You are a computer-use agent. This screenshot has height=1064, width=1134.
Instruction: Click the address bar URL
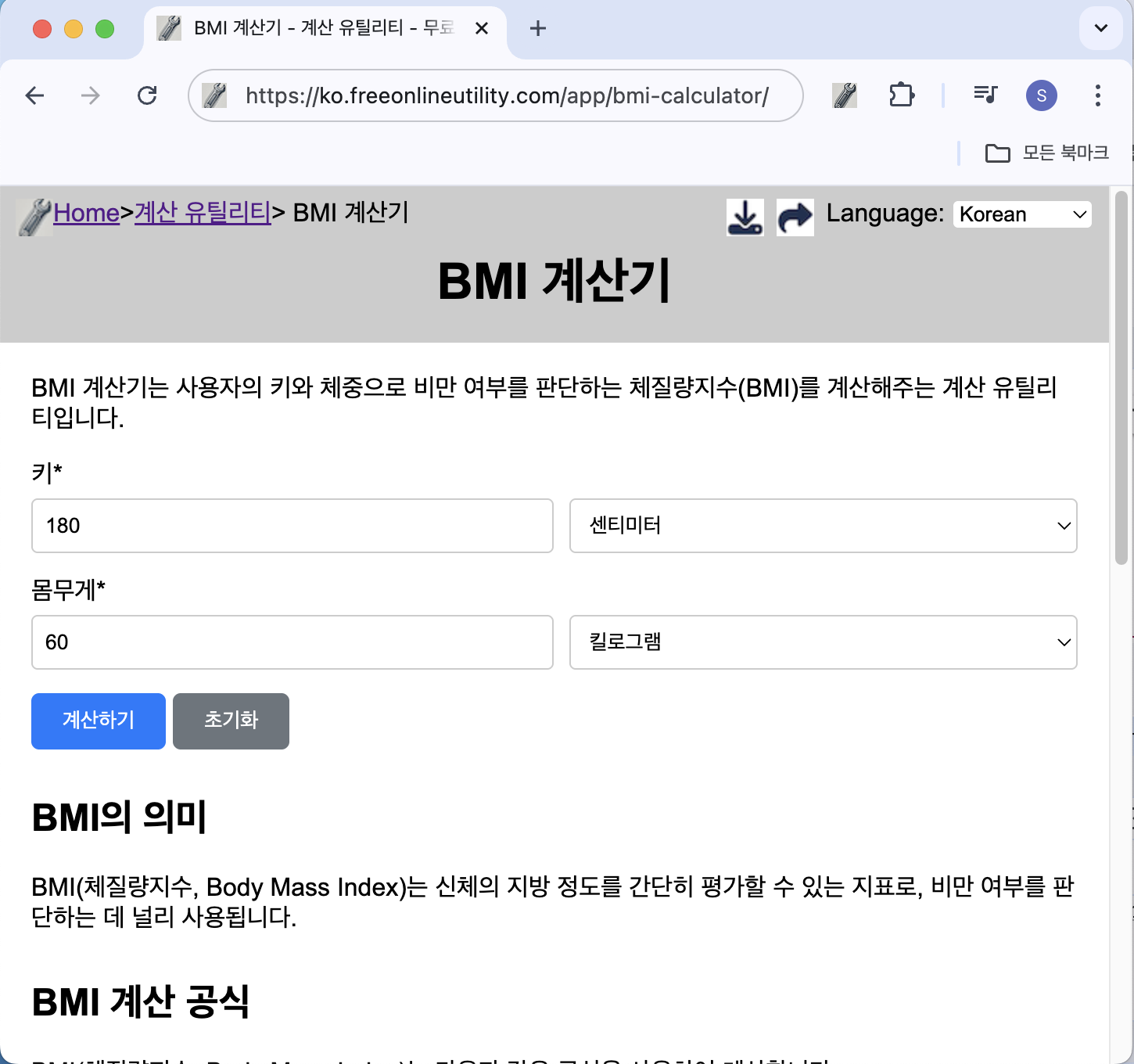507,95
